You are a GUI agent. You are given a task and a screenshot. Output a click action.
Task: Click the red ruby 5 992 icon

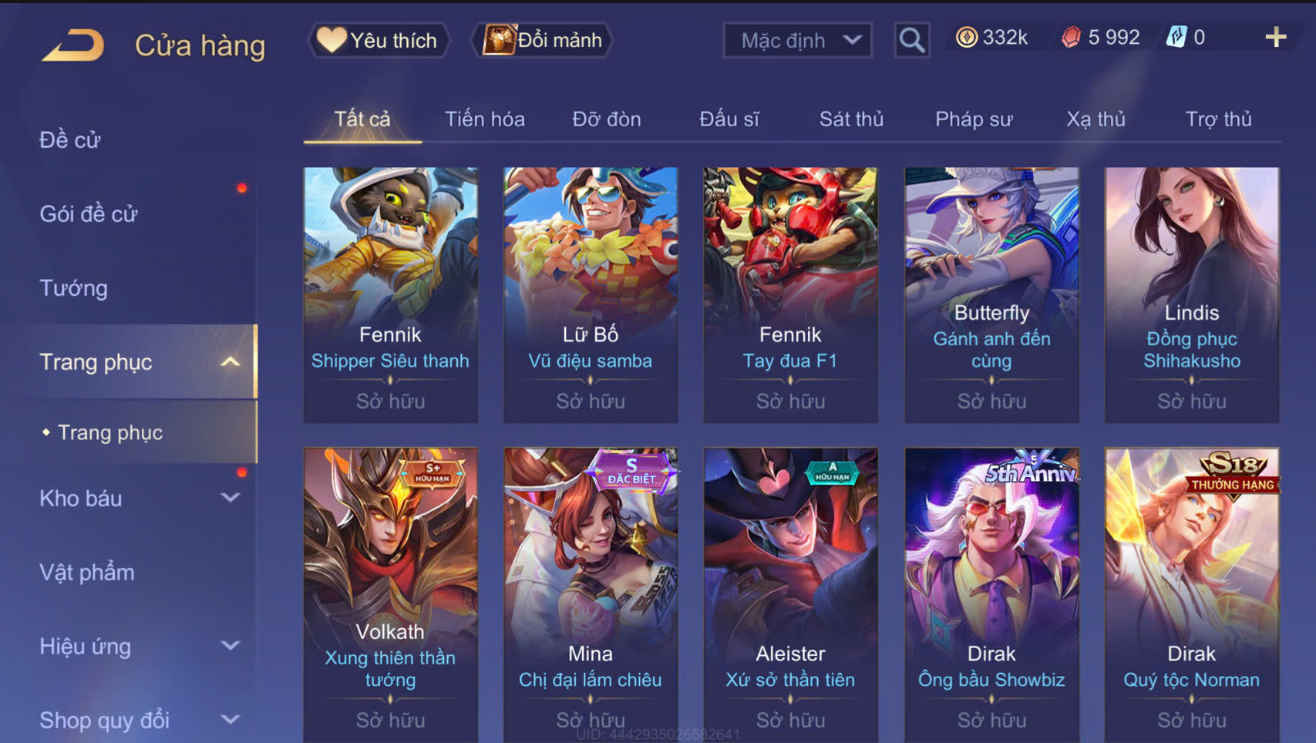pos(1071,38)
